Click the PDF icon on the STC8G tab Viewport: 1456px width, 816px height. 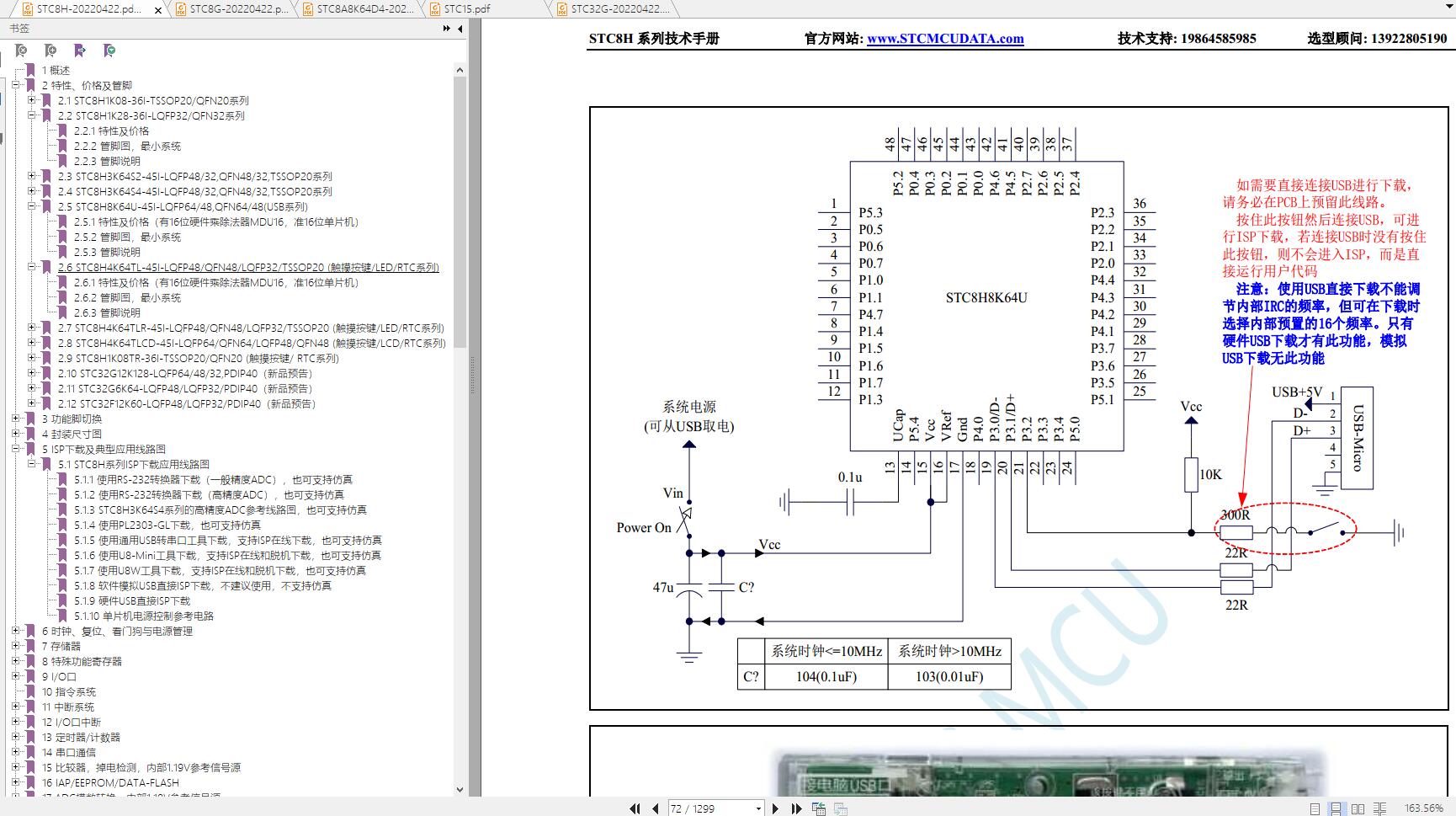click(181, 9)
